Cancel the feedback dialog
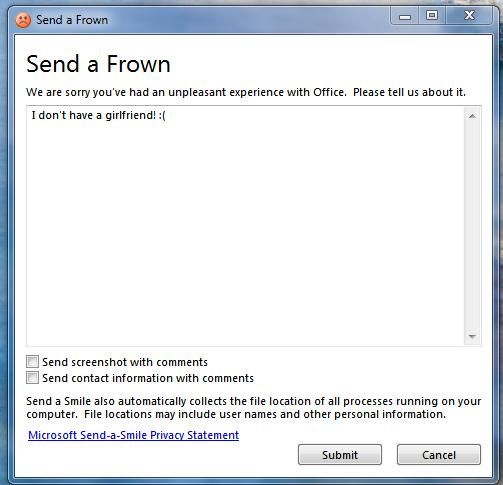The image size is (503, 485). click(439, 455)
